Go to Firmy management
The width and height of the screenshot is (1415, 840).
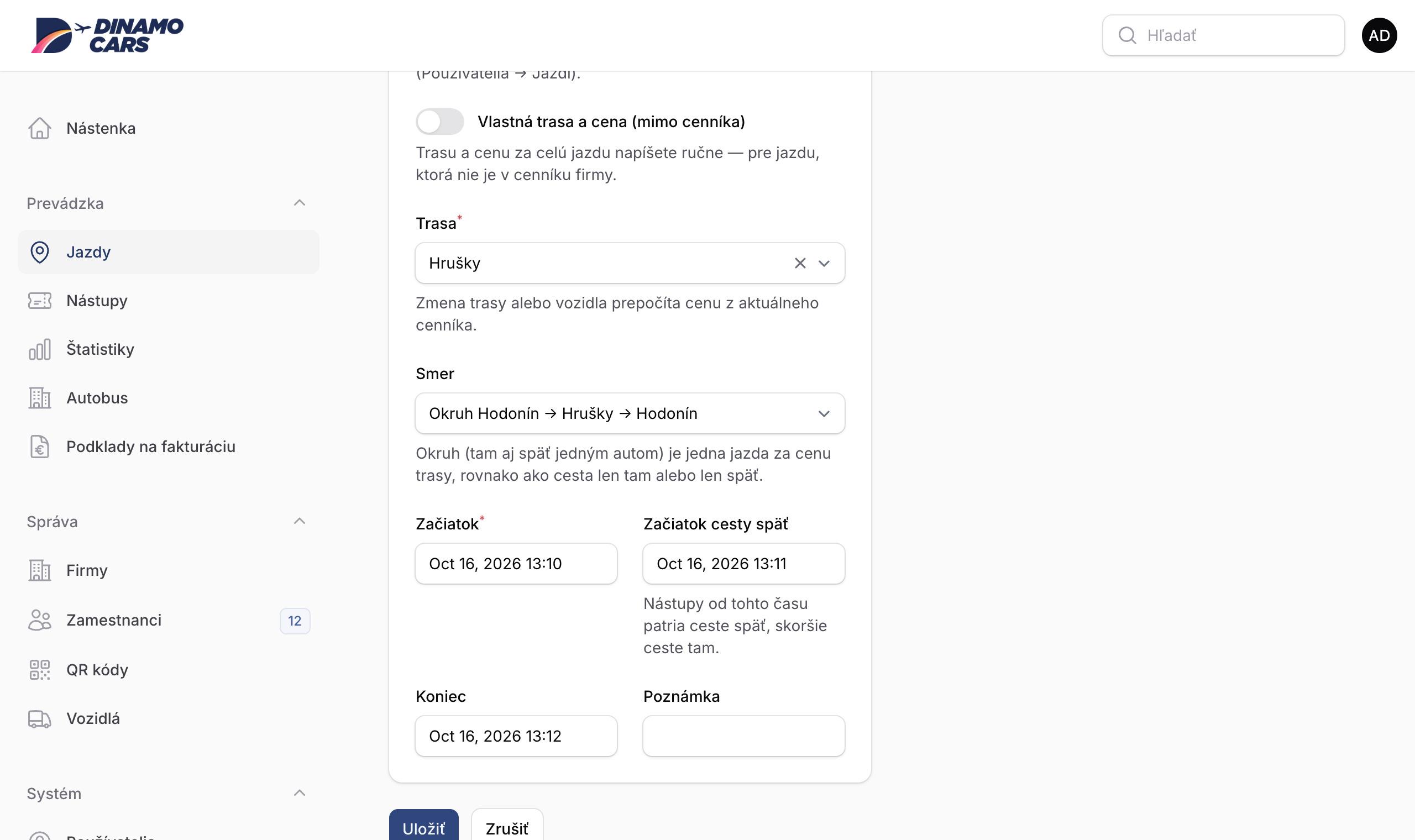pos(169,570)
